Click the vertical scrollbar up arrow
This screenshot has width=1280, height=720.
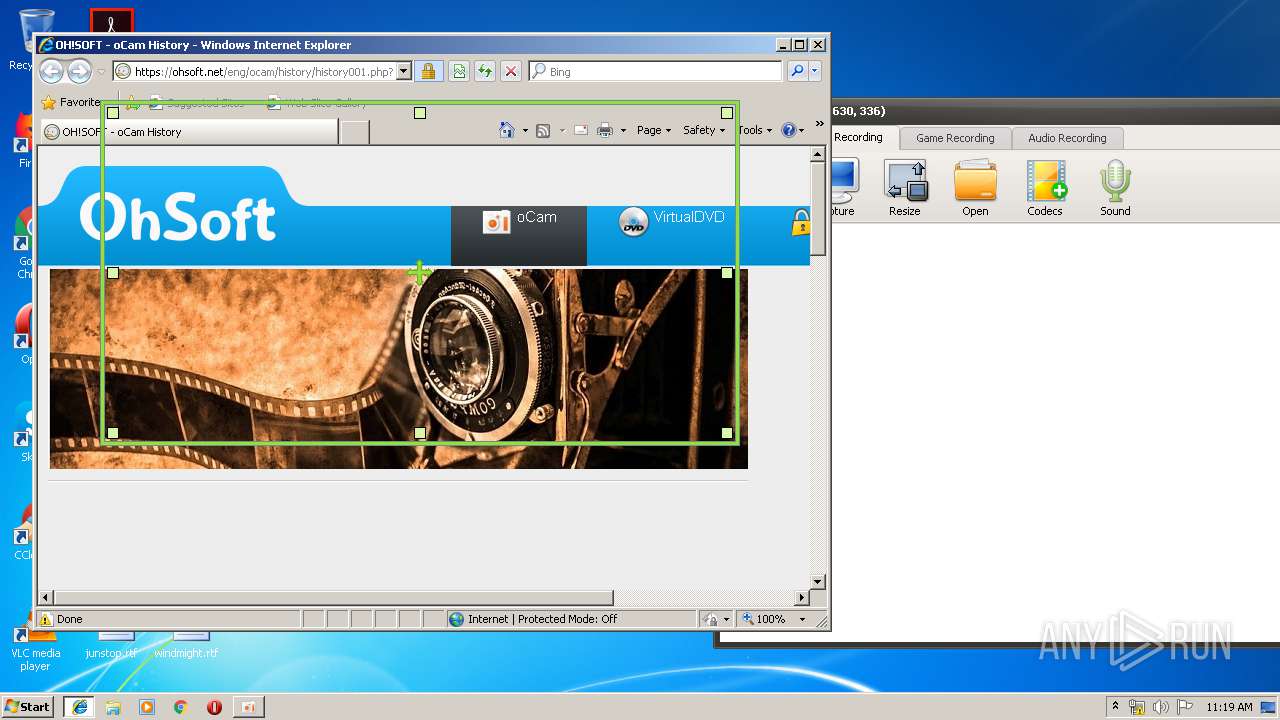pyautogui.click(x=817, y=154)
